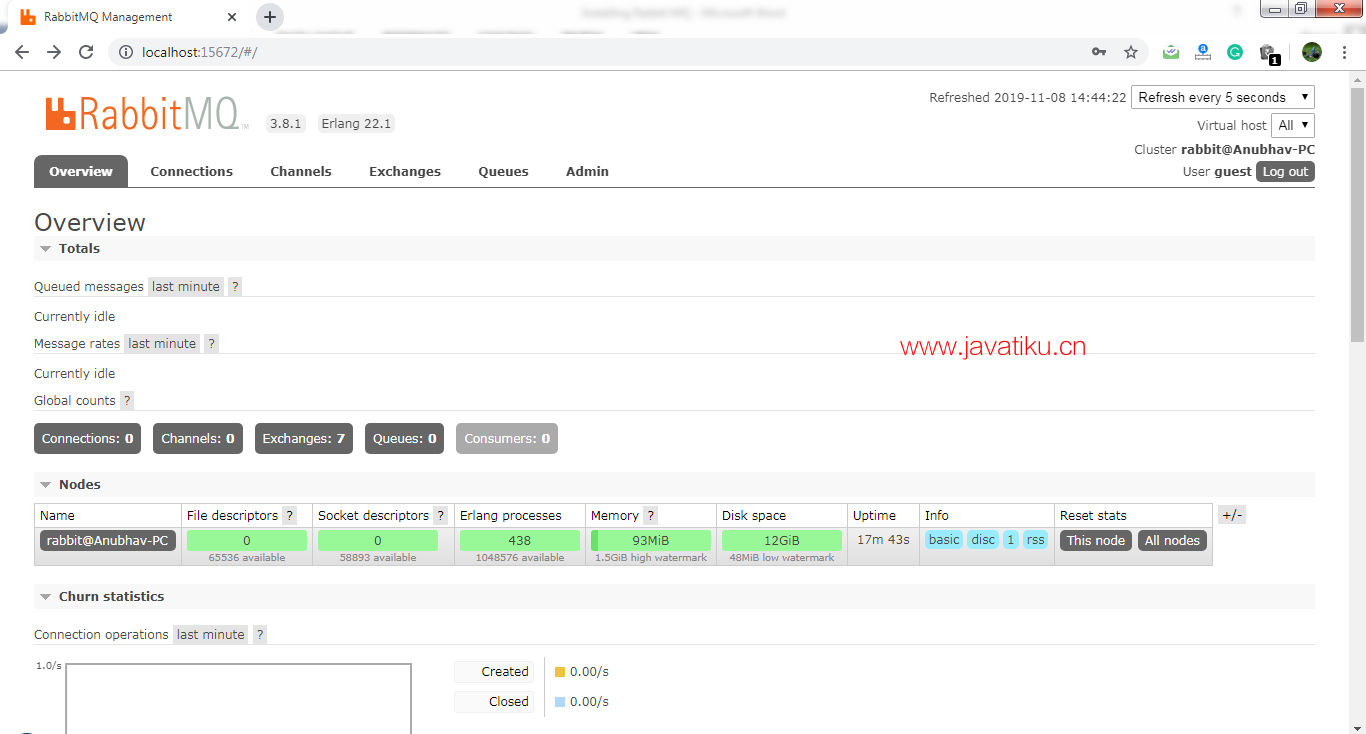Open the Virtual host dropdown

click(1293, 125)
